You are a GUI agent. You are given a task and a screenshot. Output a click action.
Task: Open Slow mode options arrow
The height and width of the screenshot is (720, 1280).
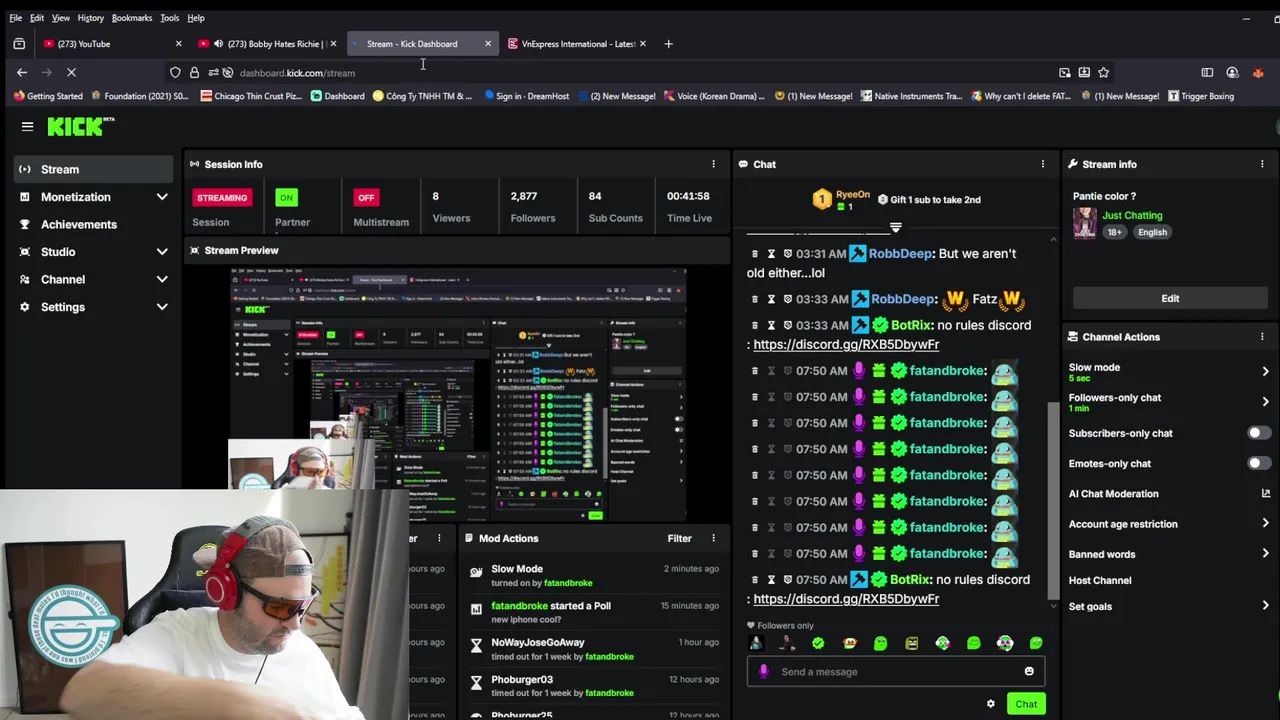click(x=1265, y=371)
